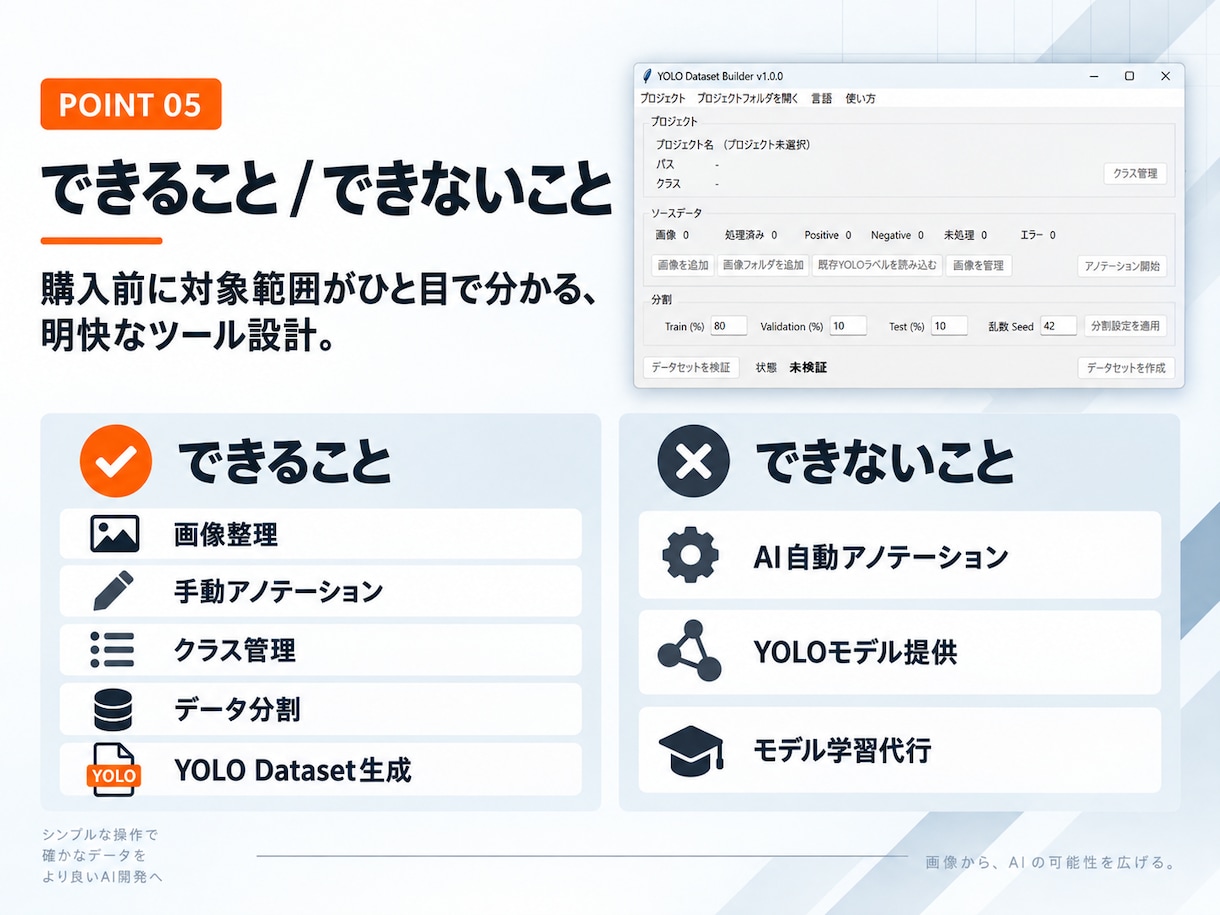Focus the Test (%) input field
1220x915 pixels.
pyautogui.click(x=949, y=326)
